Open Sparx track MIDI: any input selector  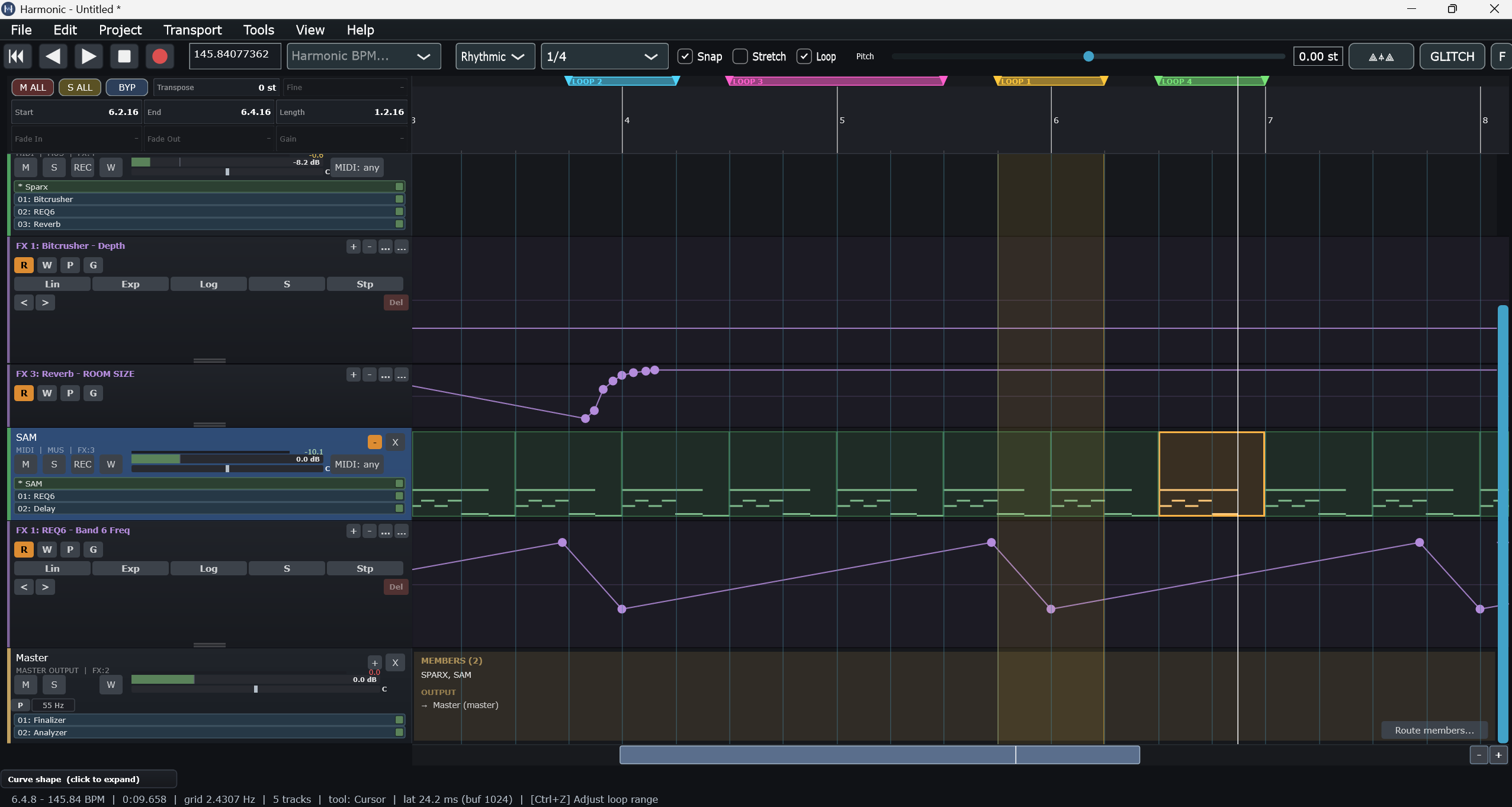click(357, 168)
